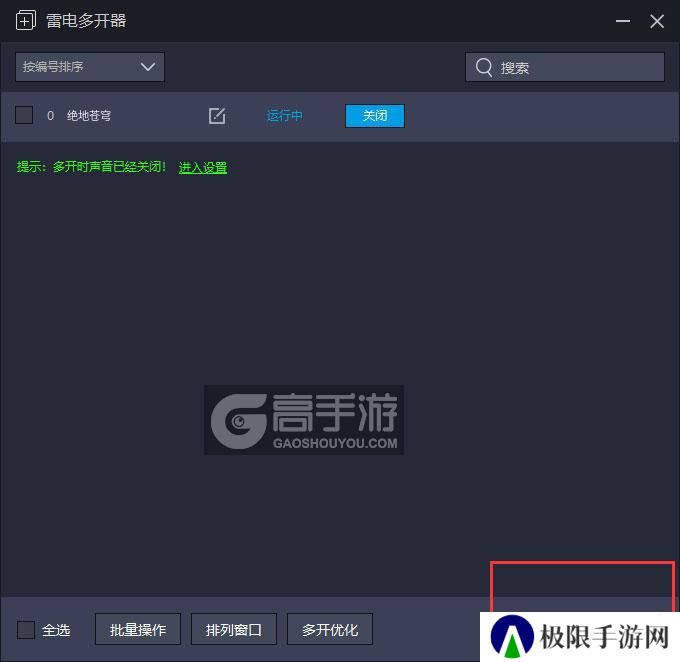The height and width of the screenshot is (662, 680).
Task: Click the green 提示：多开时声音已经关闭 hint text
Action: 91,167
